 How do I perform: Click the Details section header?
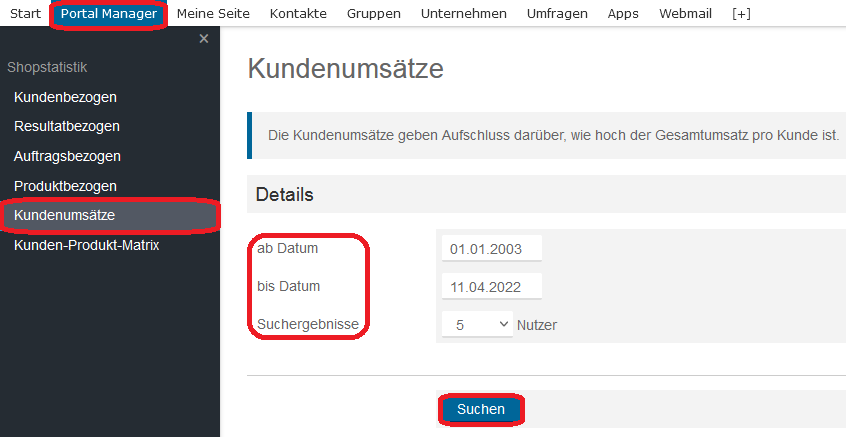click(284, 194)
